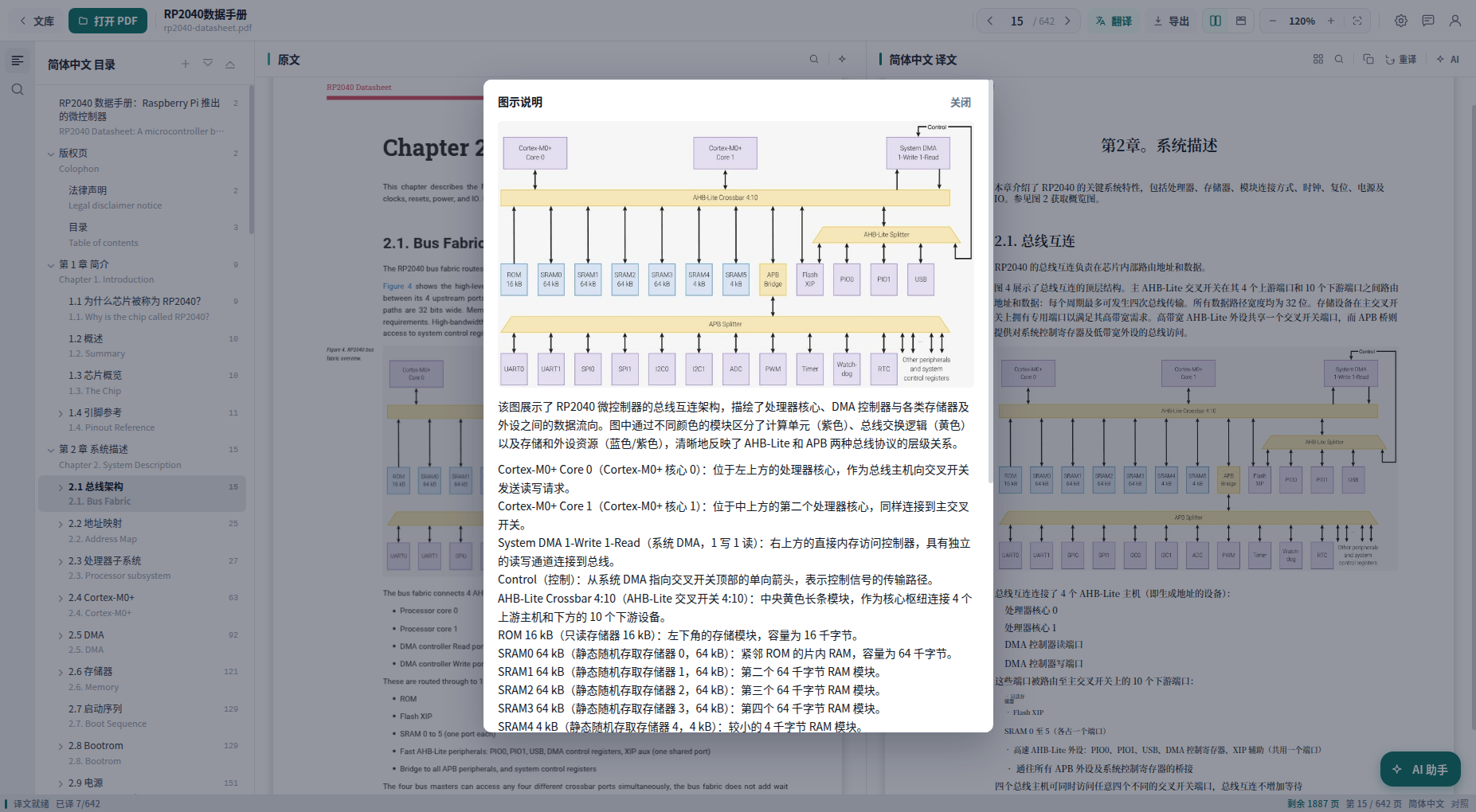This screenshot has width=1476, height=812.
Task: Collapse all outline entries
Action: 230,64
